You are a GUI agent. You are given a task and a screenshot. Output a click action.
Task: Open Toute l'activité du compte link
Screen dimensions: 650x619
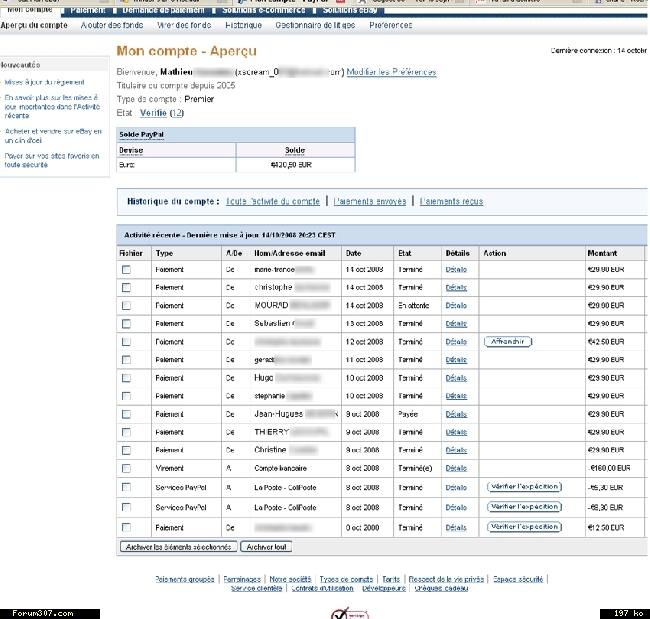pyautogui.click(x=273, y=201)
